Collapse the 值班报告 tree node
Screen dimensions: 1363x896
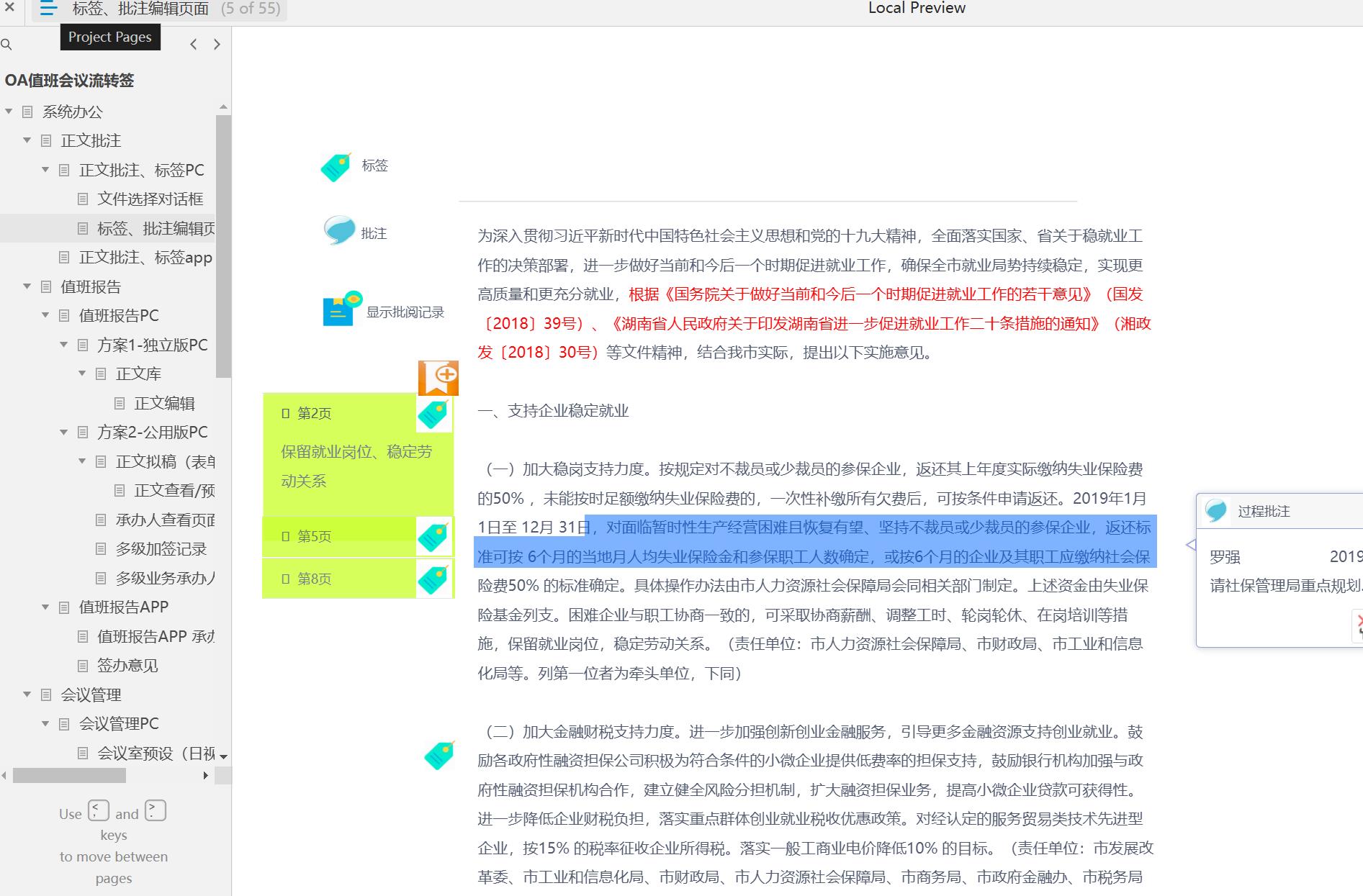tap(27, 286)
